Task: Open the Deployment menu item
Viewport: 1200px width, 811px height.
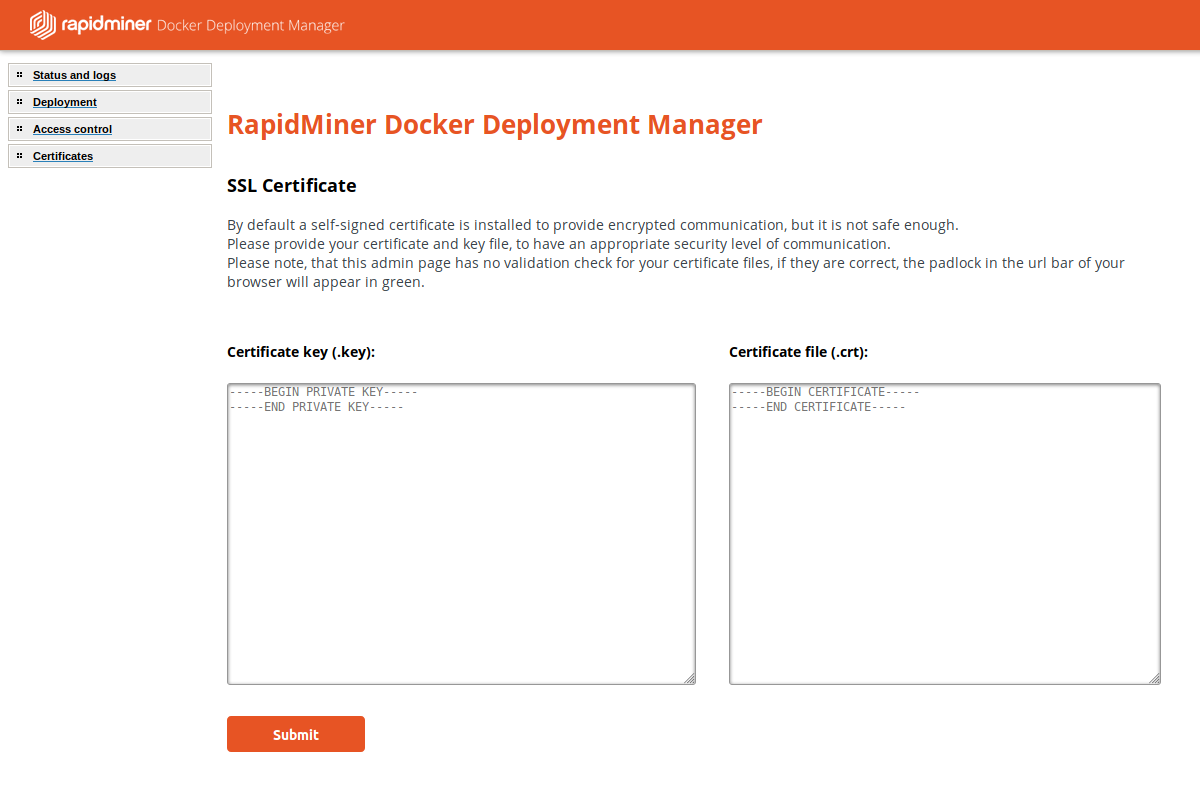Action: click(x=110, y=102)
